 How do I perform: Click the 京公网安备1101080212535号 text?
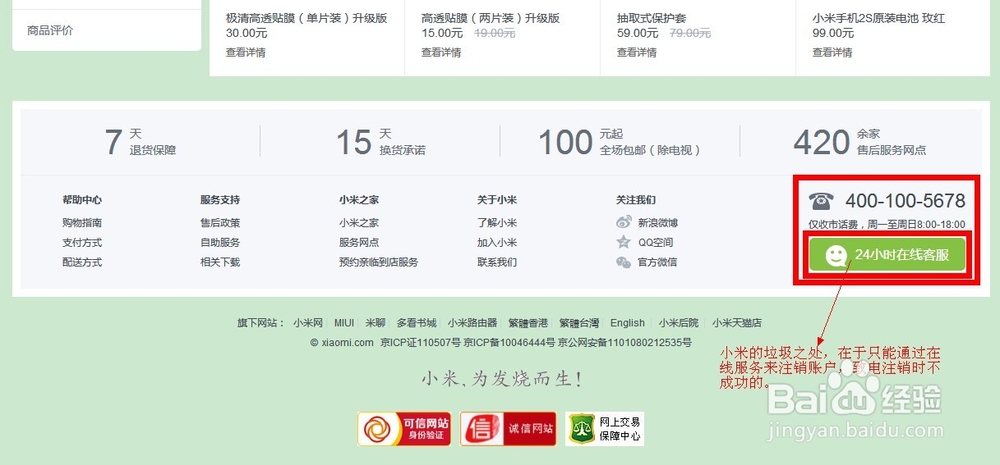coord(625,343)
